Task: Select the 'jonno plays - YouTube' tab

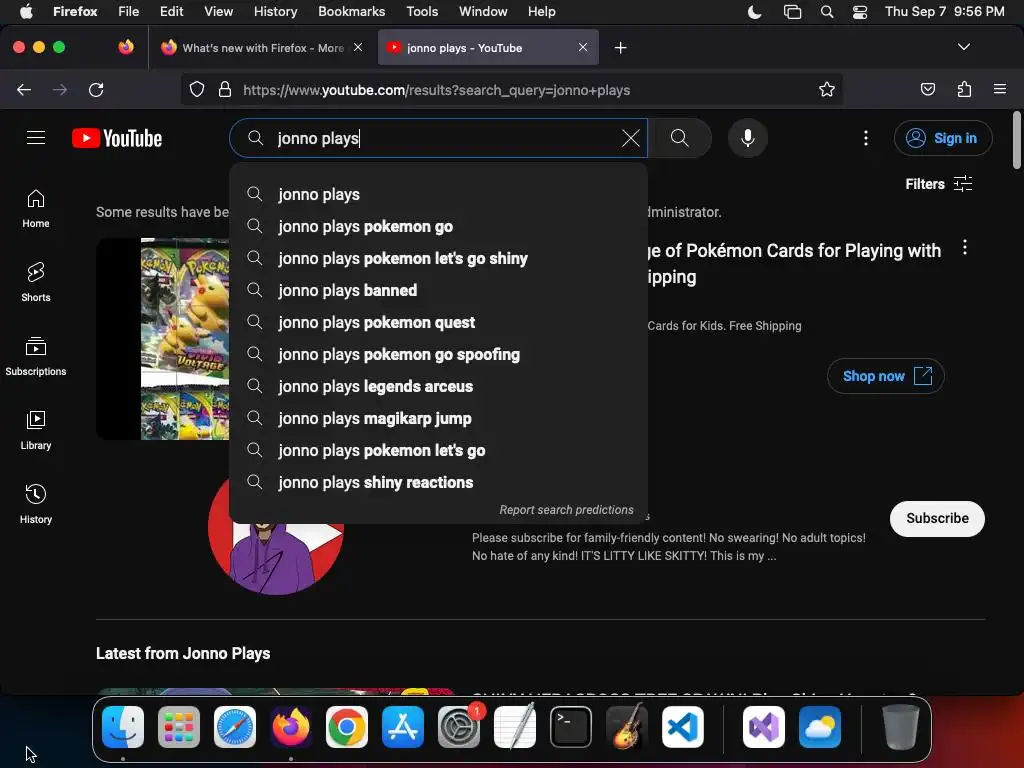Action: click(488, 48)
